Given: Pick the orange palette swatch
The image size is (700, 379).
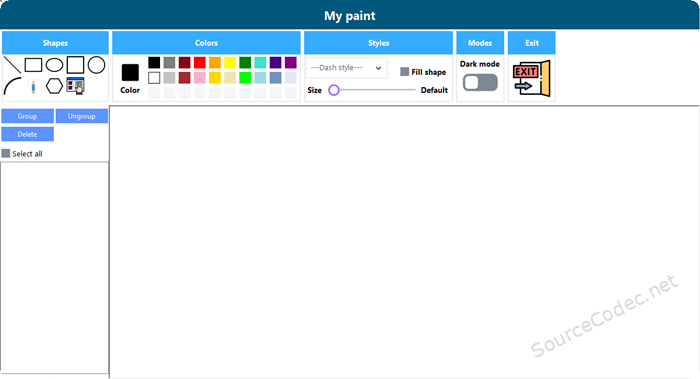Looking at the screenshot, I should (215, 62).
